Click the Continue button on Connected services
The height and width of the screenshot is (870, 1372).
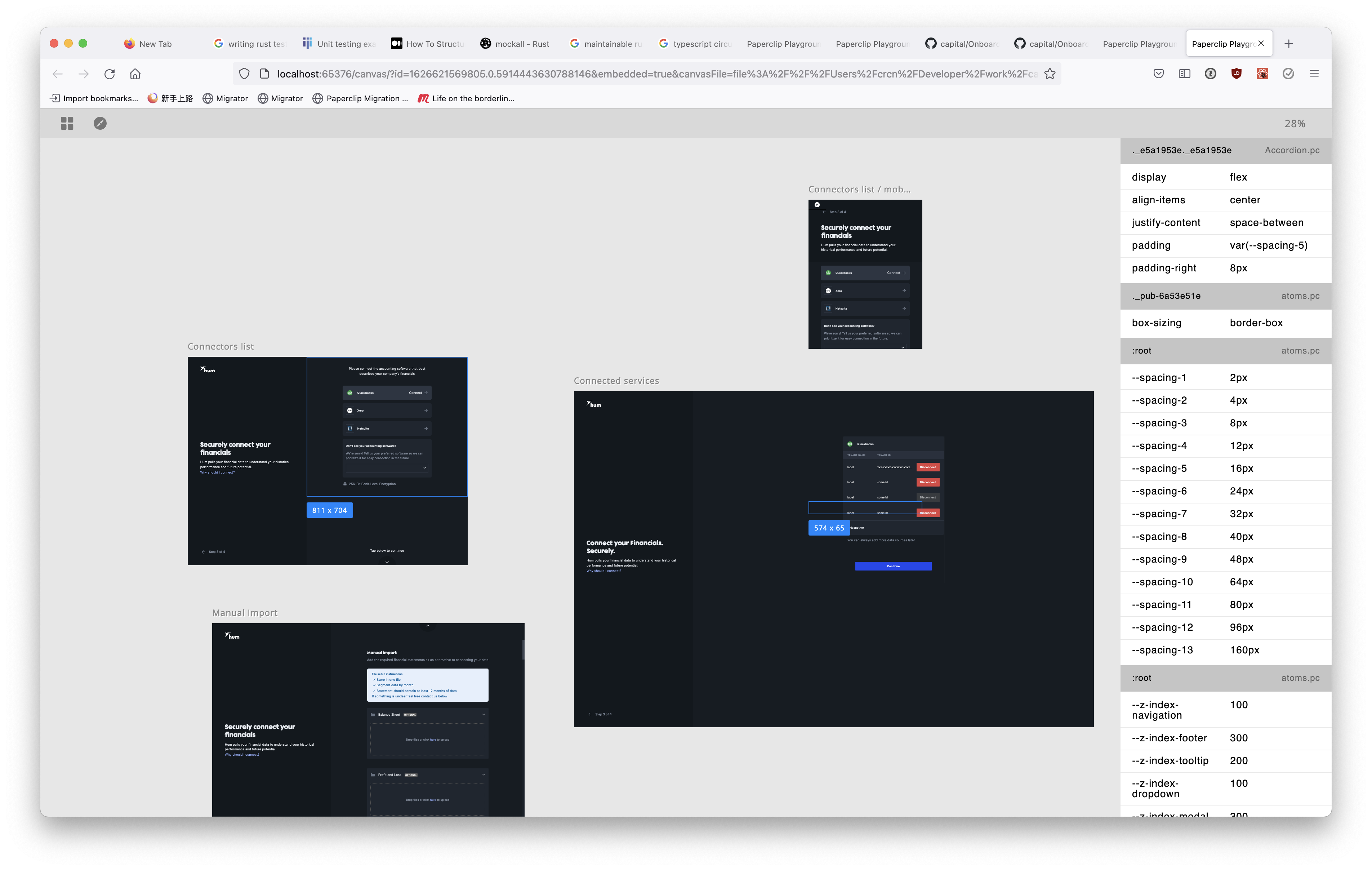pyautogui.click(x=893, y=566)
